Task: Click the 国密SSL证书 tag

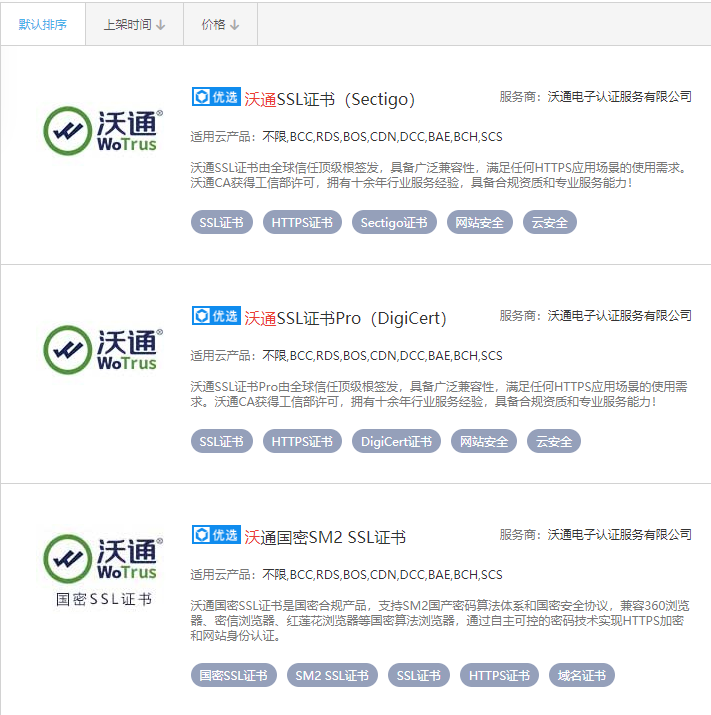Action: [233, 675]
